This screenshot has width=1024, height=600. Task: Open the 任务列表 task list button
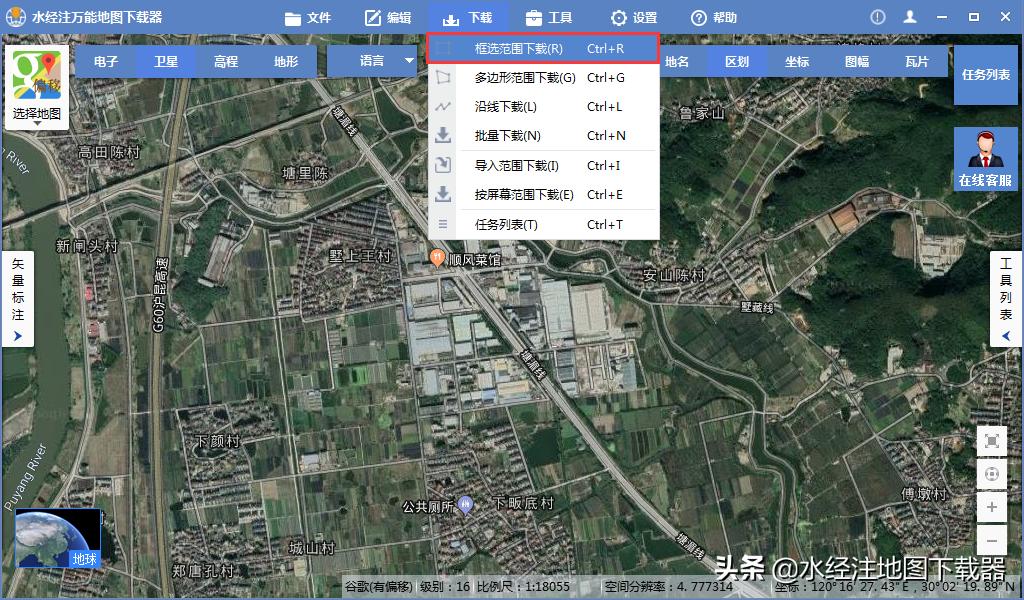tap(986, 74)
